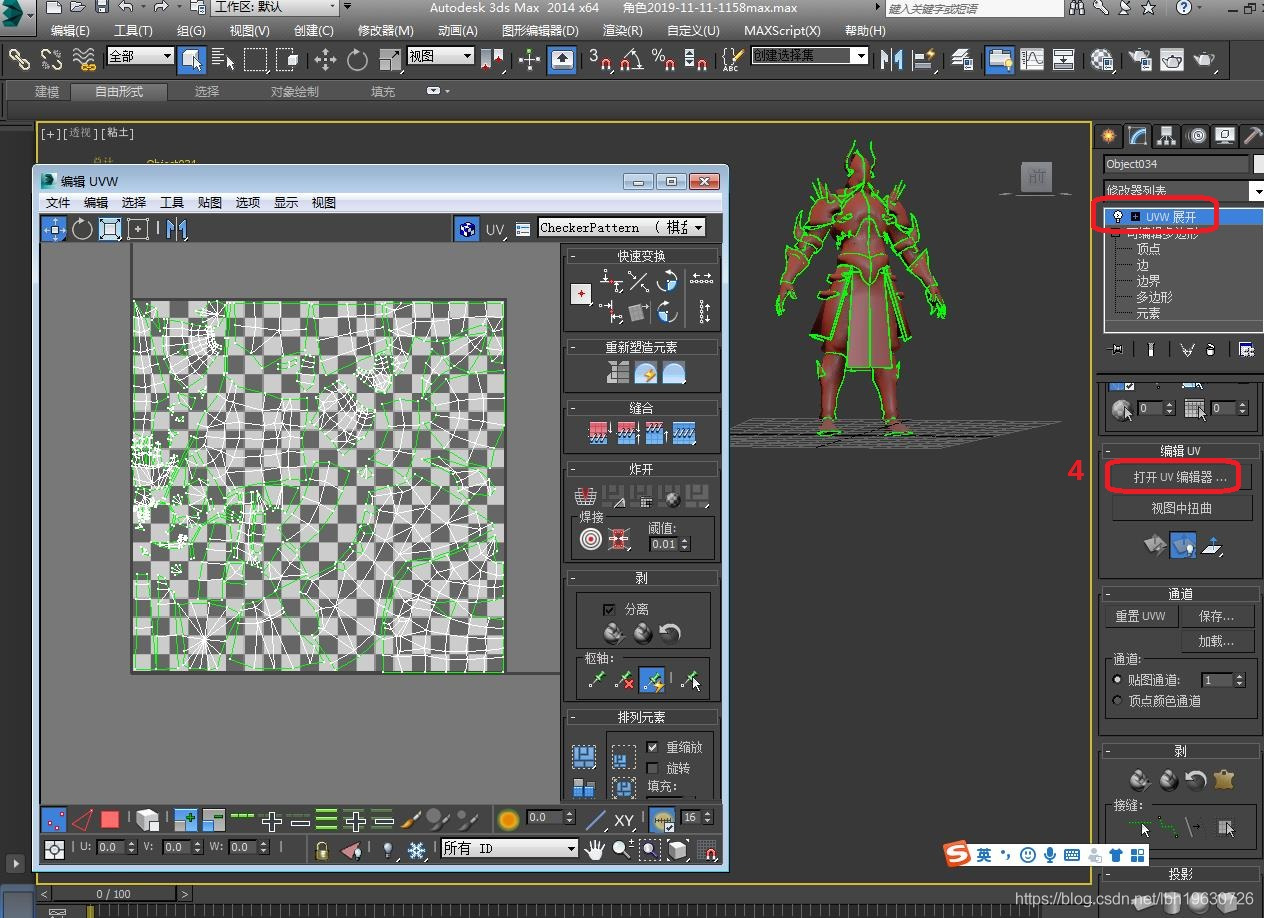Open the CheckerPattern texture dropdown

tap(621, 228)
